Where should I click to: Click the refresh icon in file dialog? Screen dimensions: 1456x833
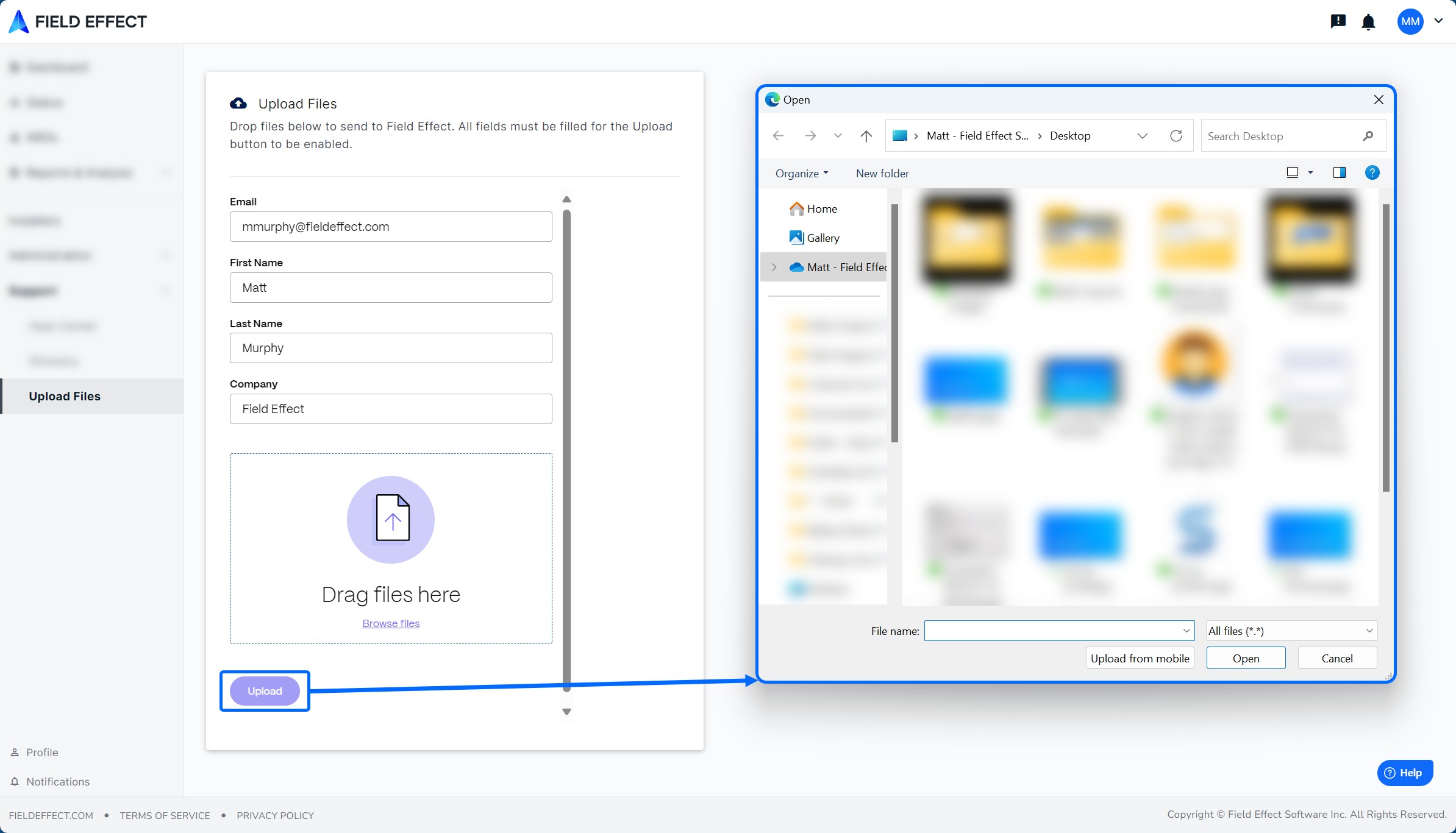point(1176,136)
